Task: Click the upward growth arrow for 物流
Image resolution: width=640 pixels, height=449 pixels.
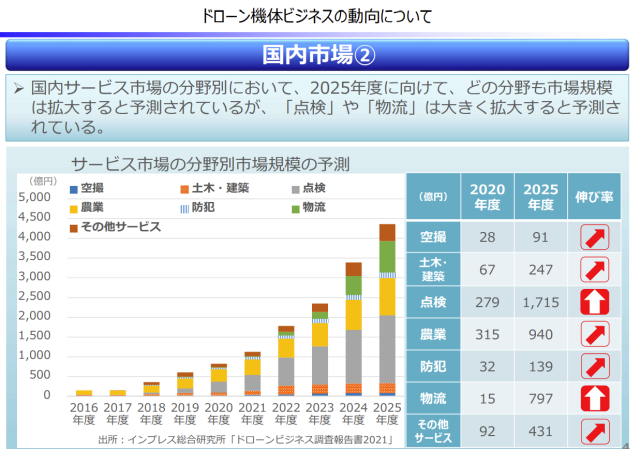Action: 595,398
